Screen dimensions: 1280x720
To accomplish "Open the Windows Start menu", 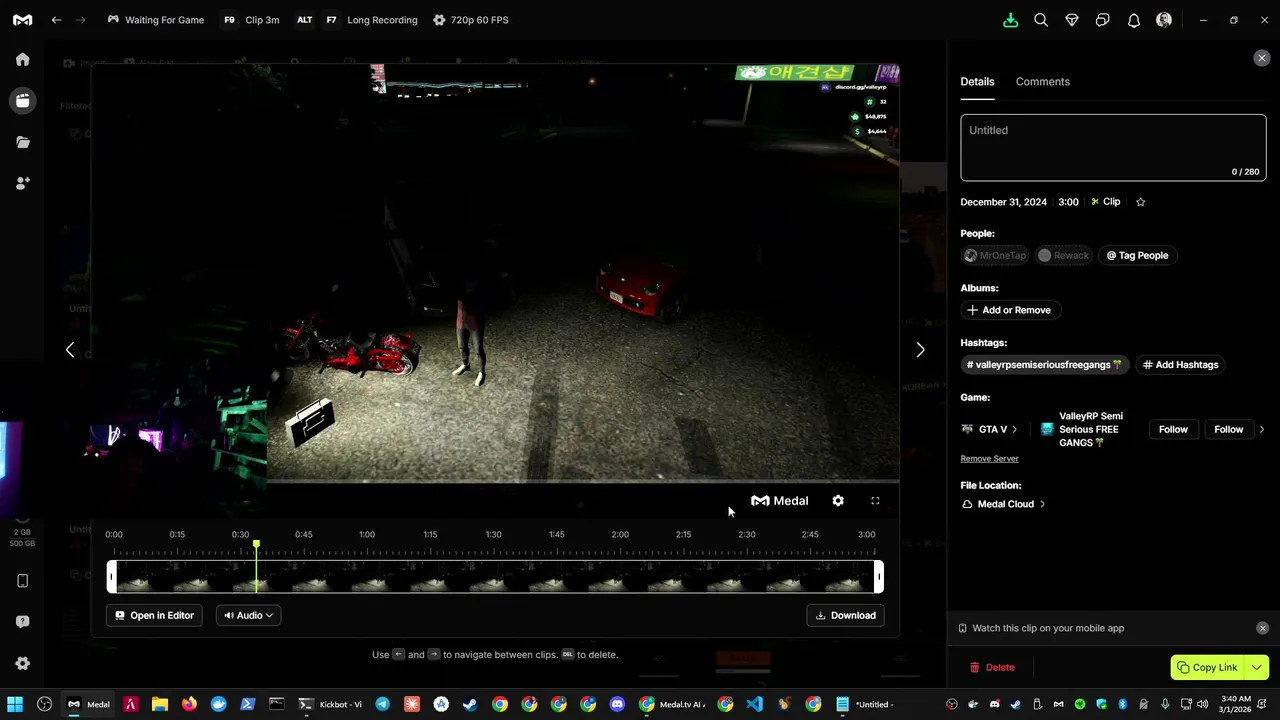I will click(x=15, y=704).
